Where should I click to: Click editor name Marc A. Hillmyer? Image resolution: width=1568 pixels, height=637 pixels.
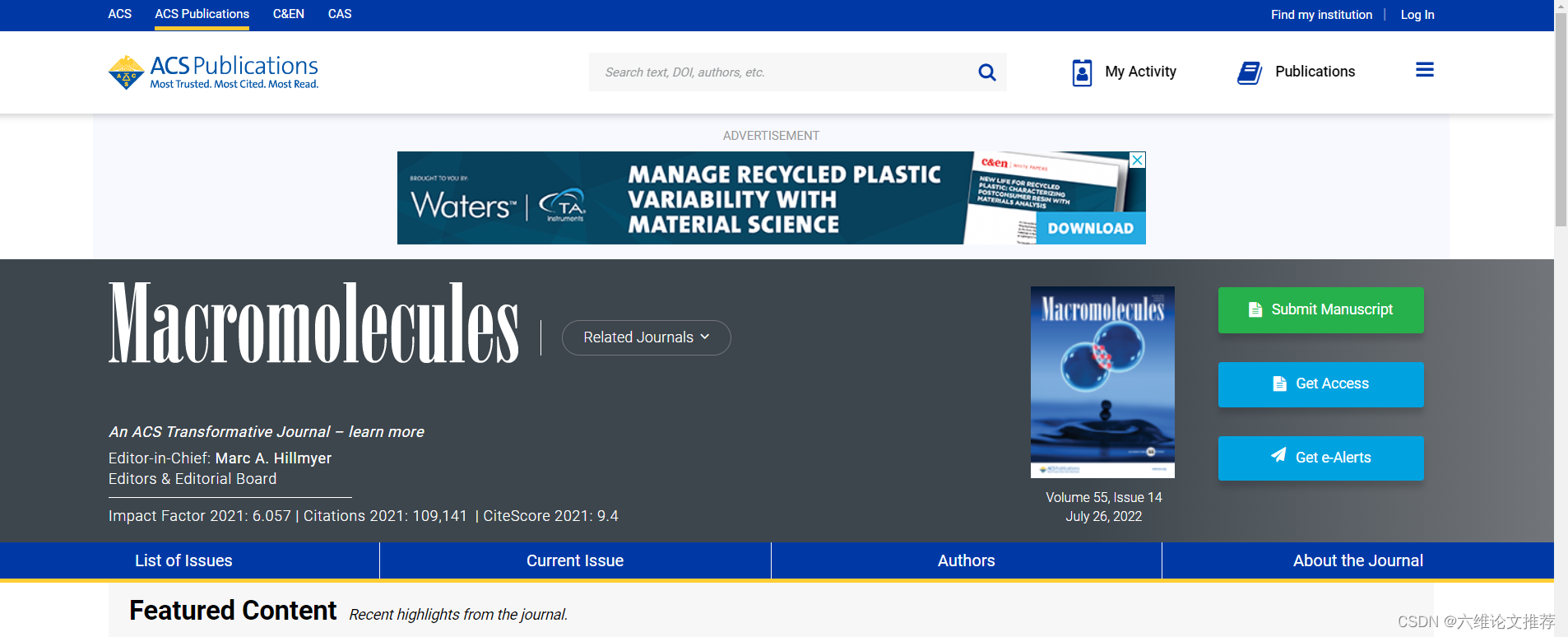pos(273,458)
